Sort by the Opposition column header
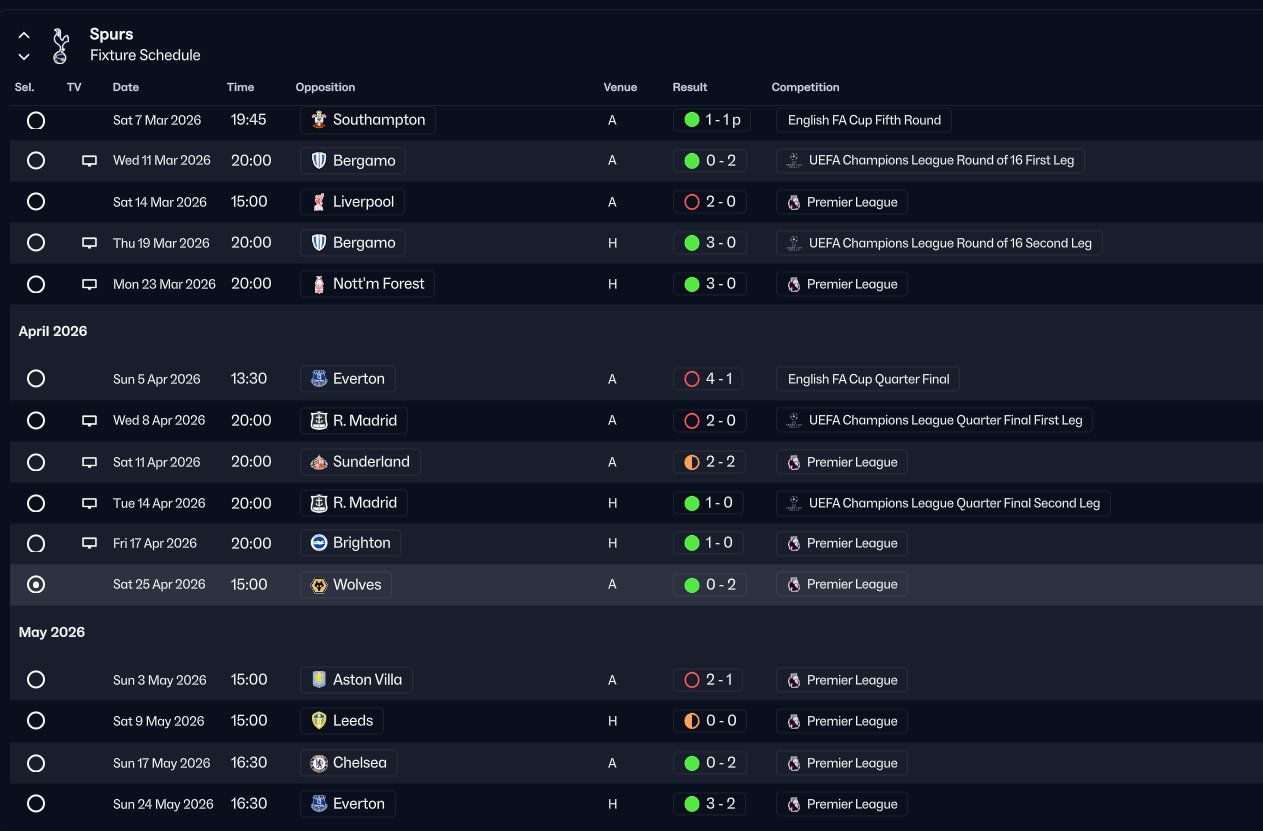 pyautogui.click(x=325, y=88)
